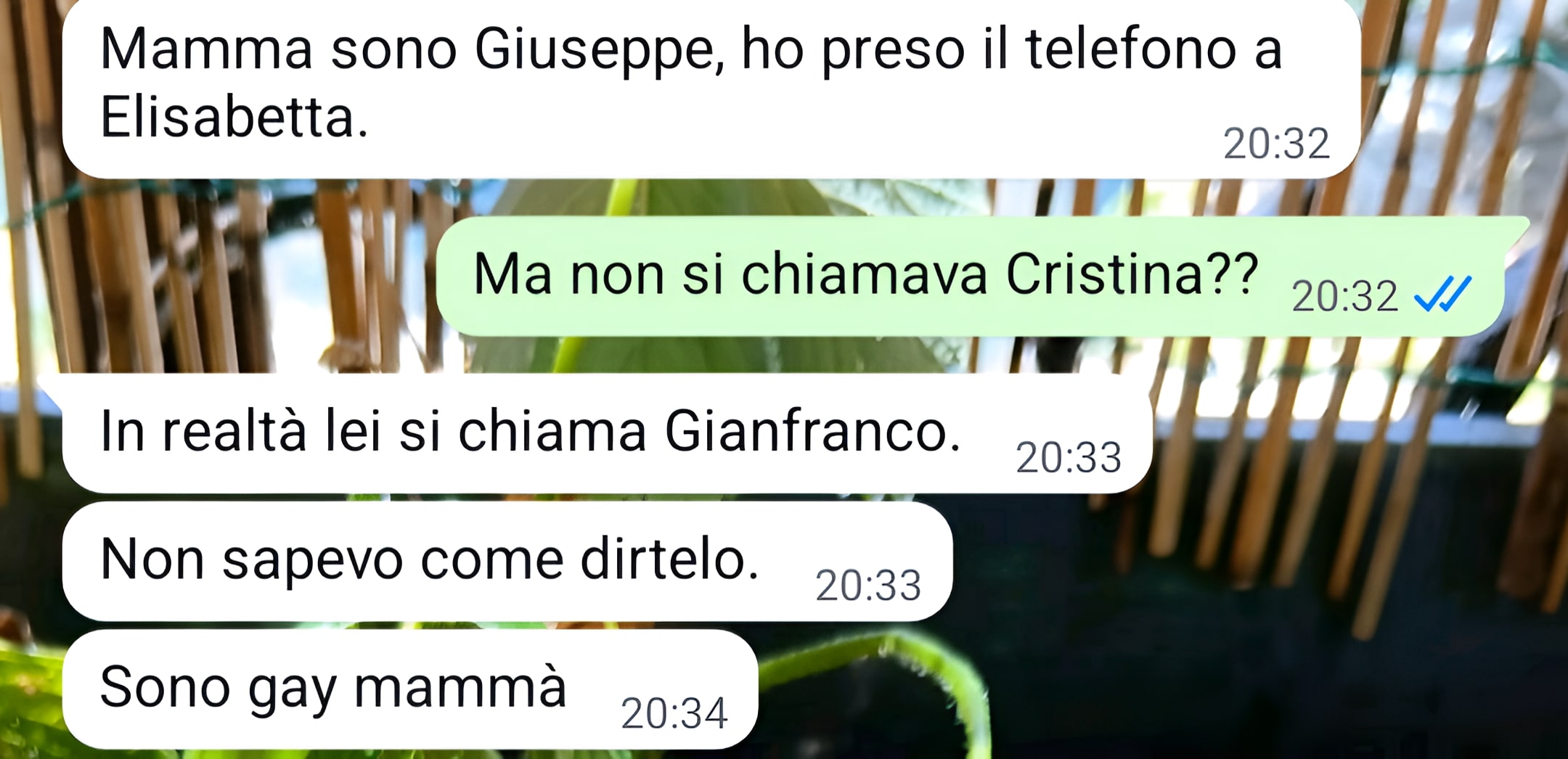Click the name "Gianfranco." in the chat
This screenshot has width=1568, height=759.
point(812,431)
